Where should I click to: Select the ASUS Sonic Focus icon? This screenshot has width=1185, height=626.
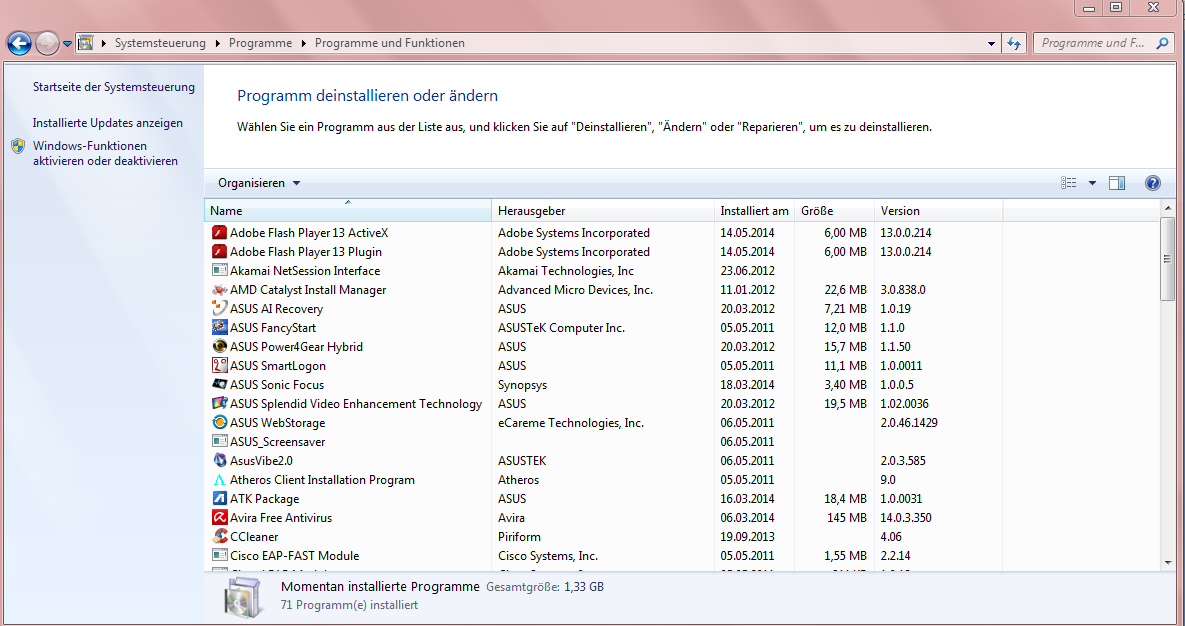pos(219,385)
